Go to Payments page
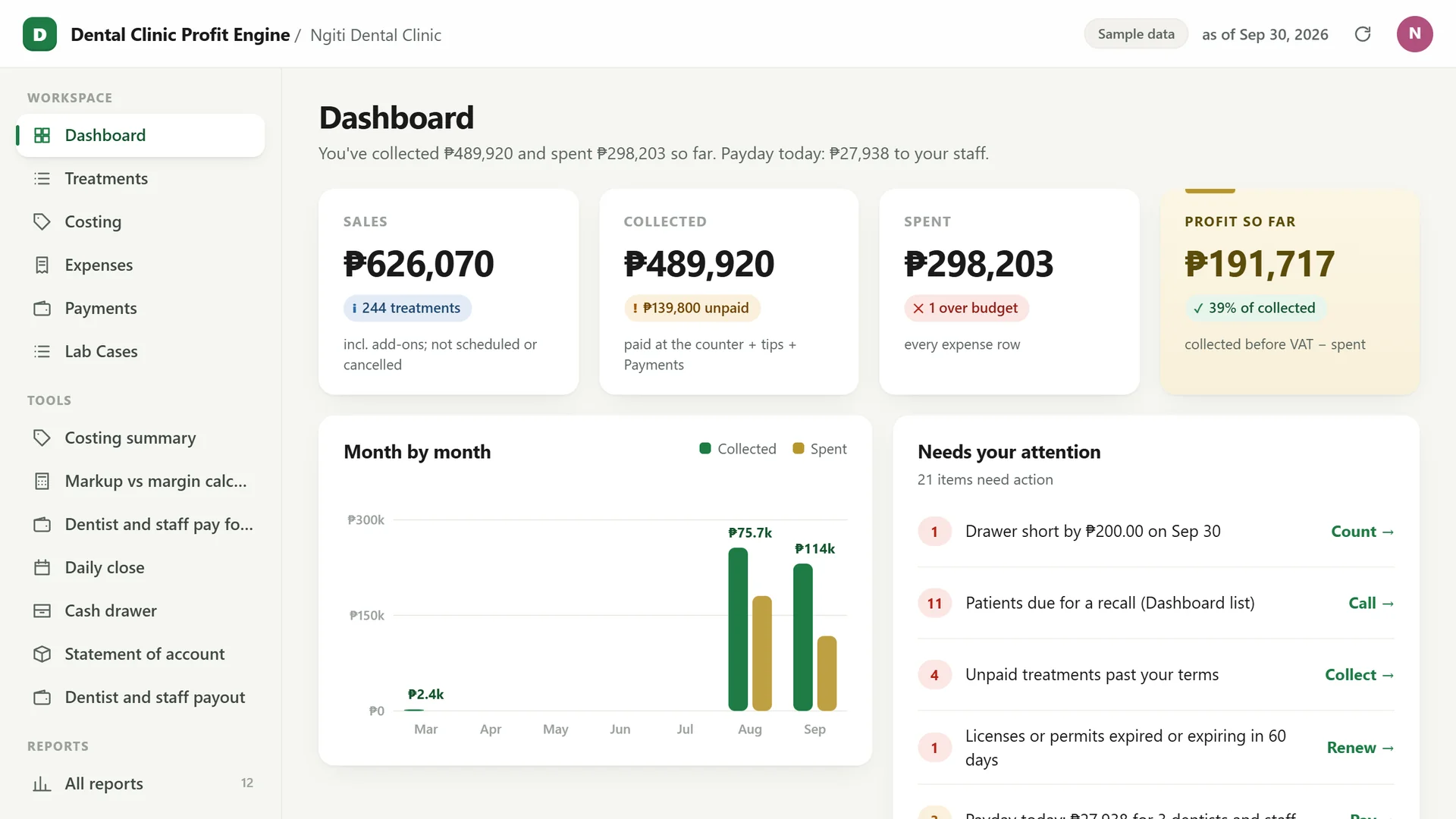The width and height of the screenshot is (1456, 819). (x=140, y=308)
